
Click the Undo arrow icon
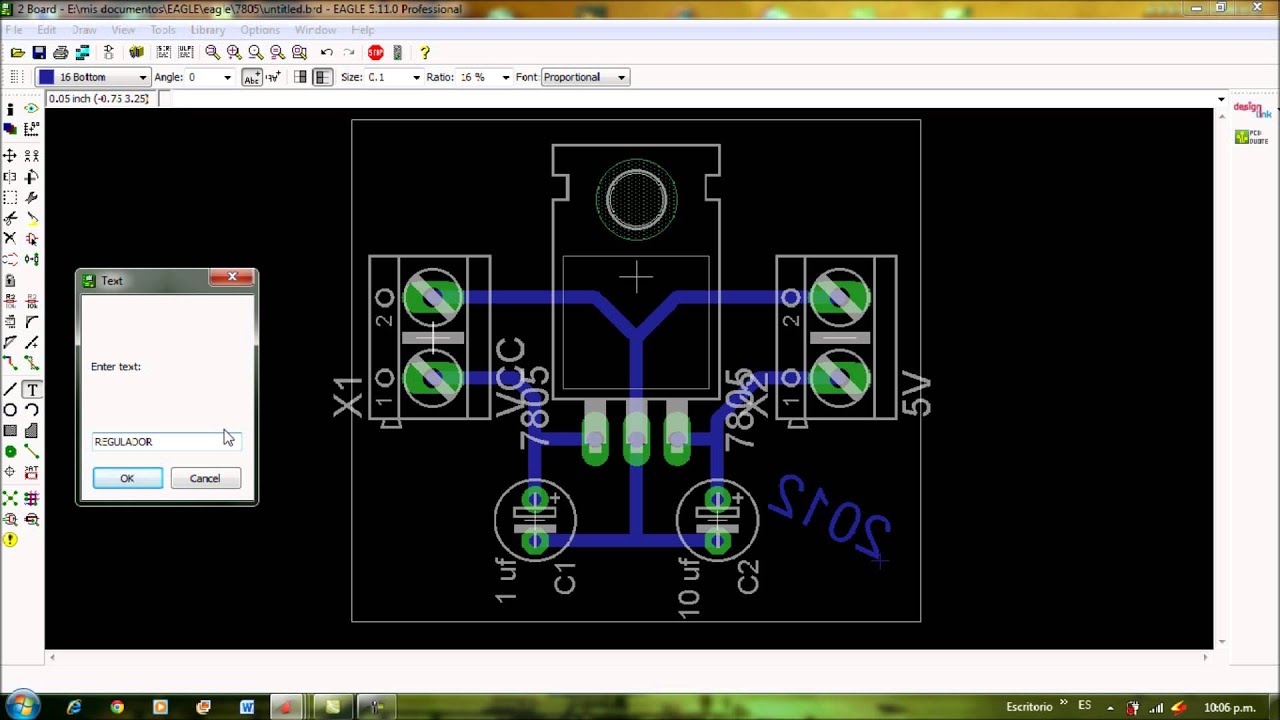click(327, 52)
